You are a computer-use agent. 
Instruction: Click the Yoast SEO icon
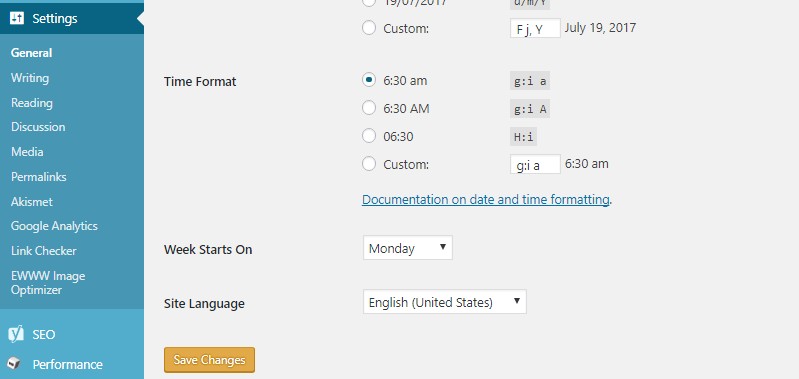coord(16,334)
